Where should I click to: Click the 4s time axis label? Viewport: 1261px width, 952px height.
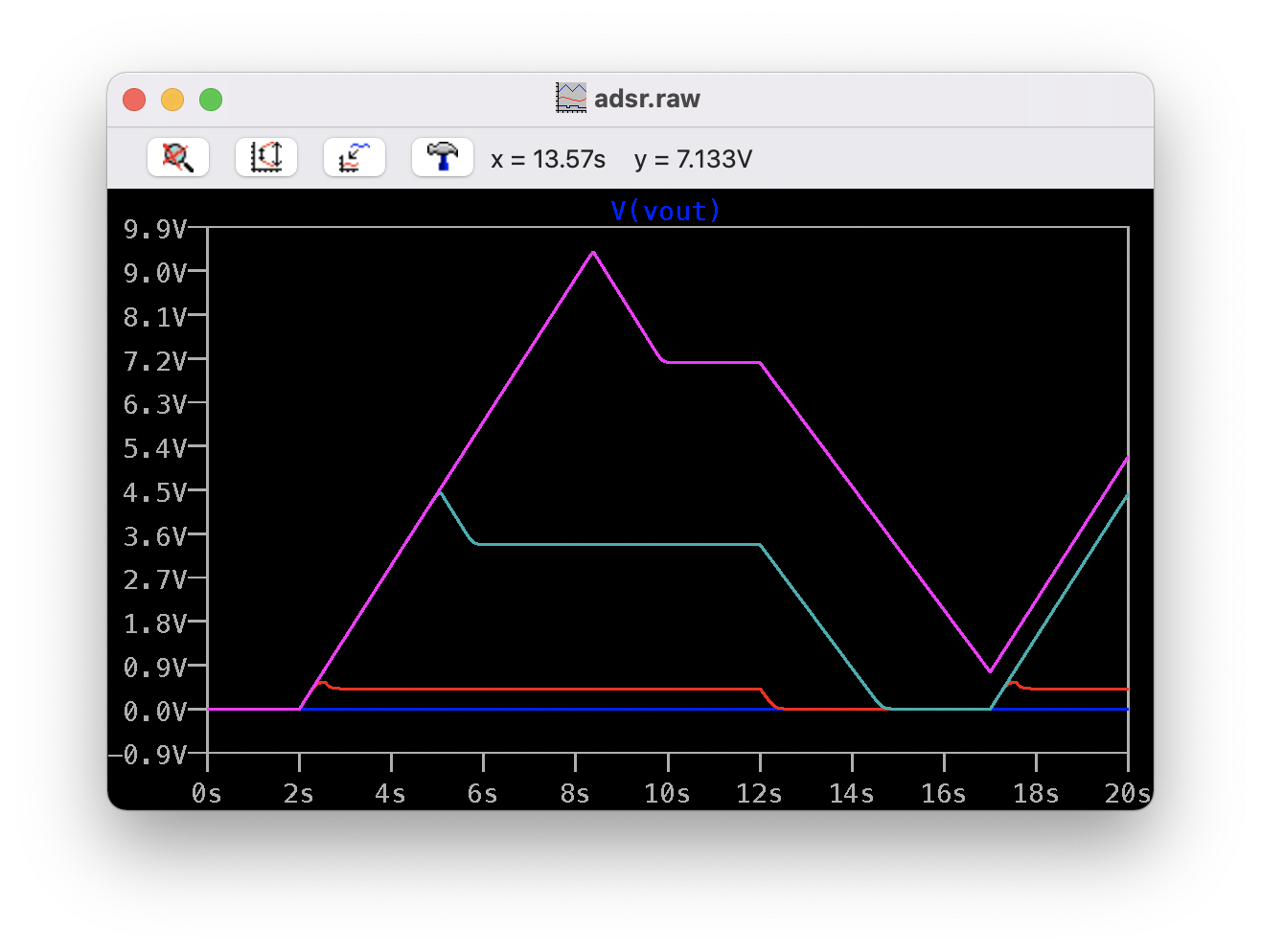click(391, 794)
